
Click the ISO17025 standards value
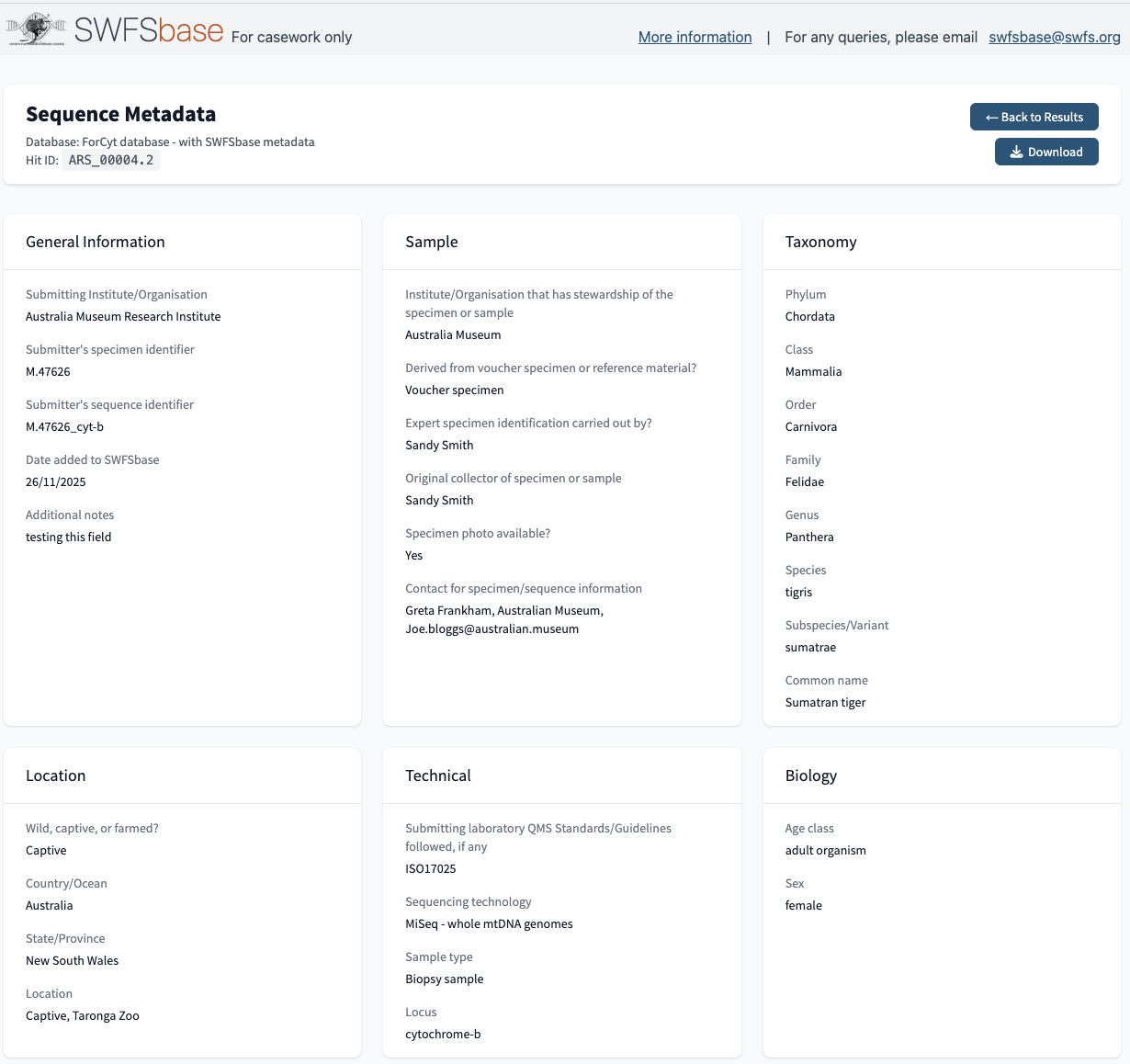[x=430, y=869]
